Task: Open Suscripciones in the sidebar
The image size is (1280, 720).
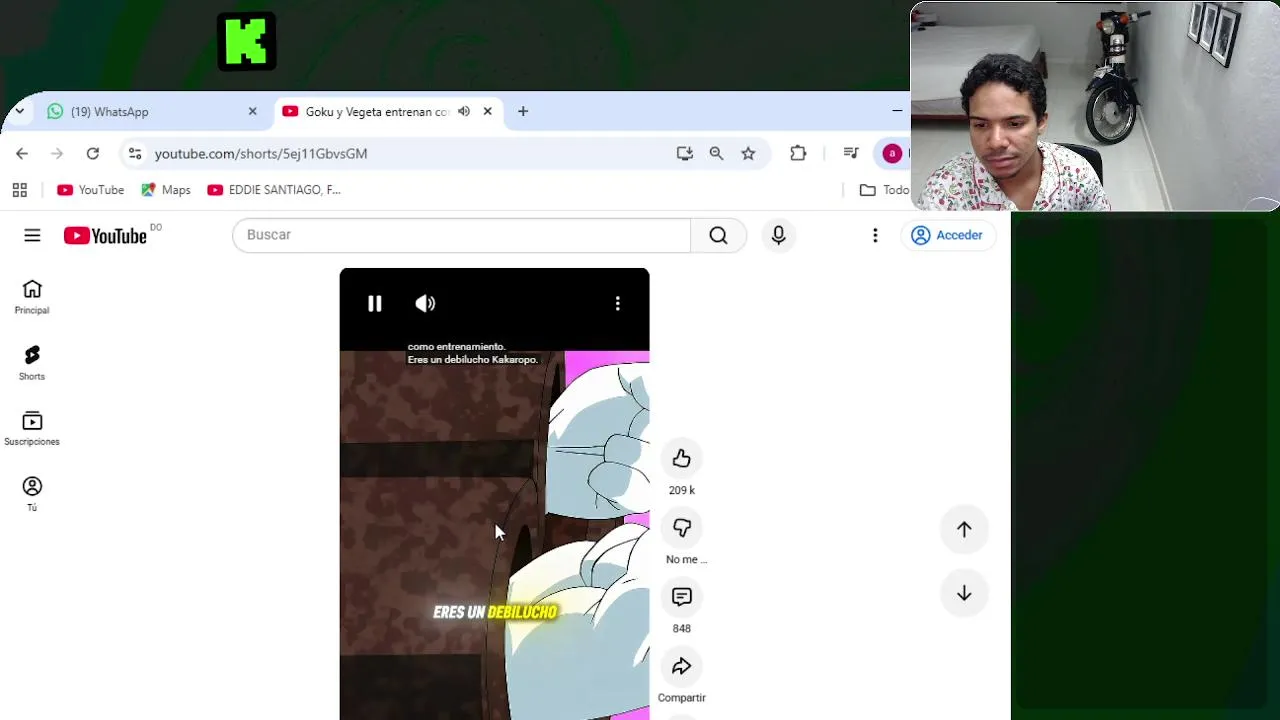Action: 32,429
